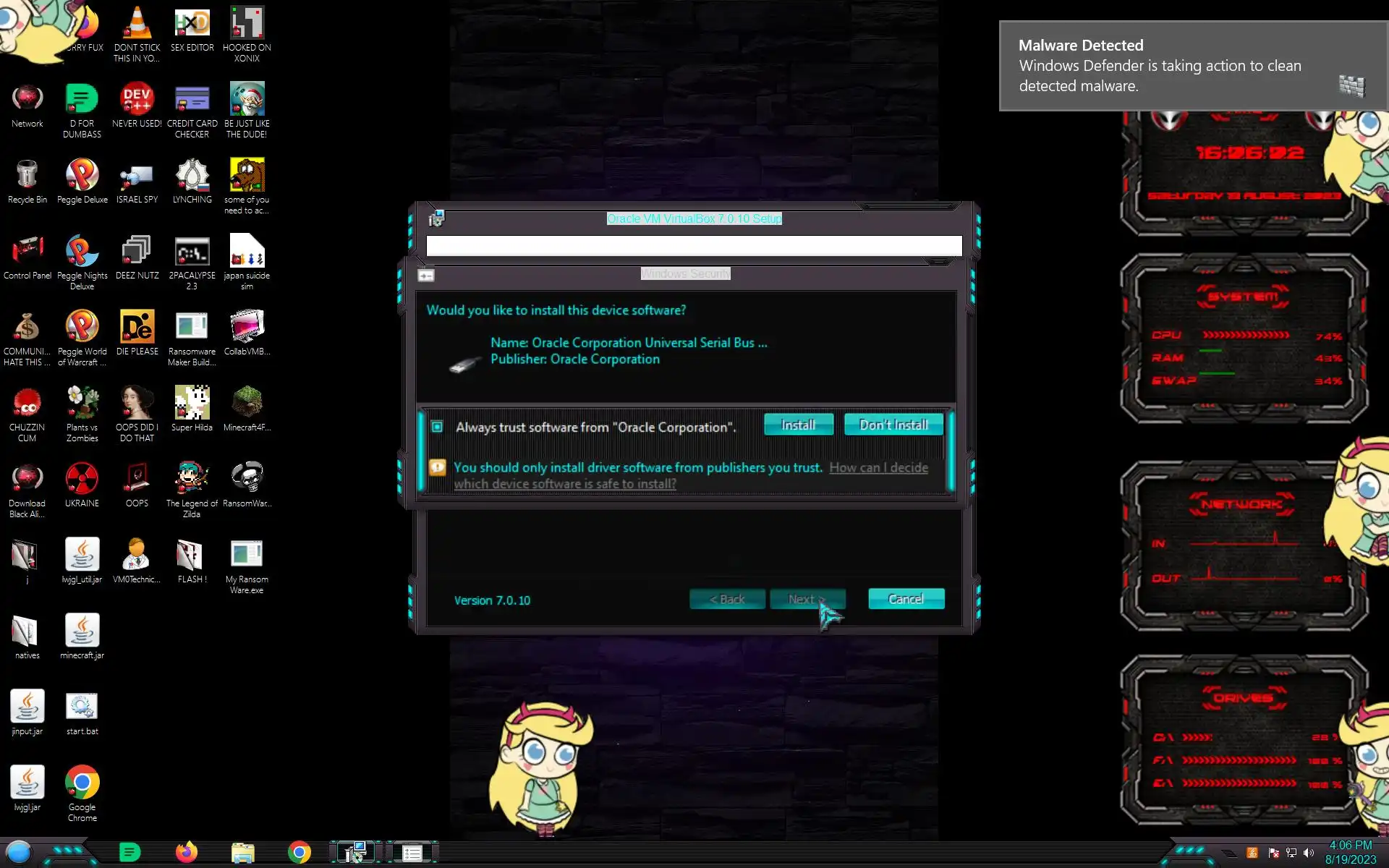Open the taskbar clock and date

click(1350, 852)
